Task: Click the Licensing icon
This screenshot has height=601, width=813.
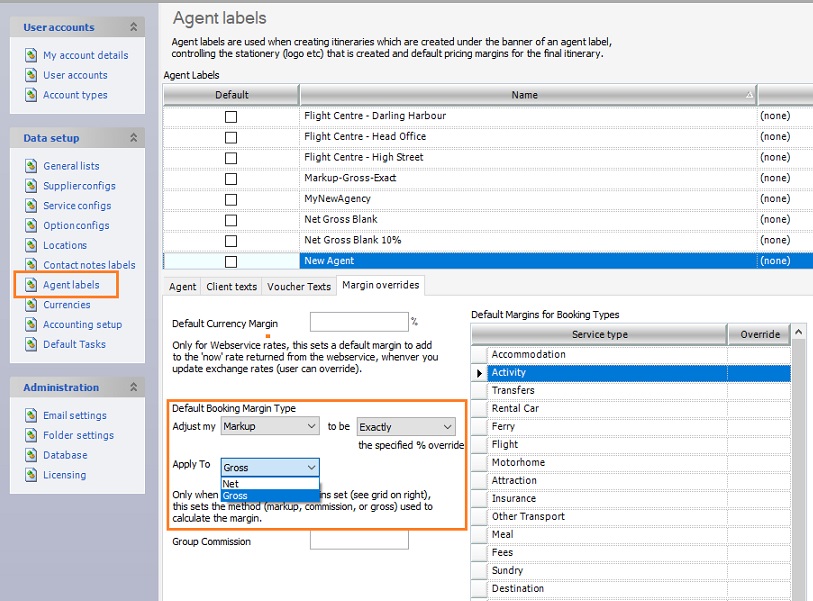Action: [31, 476]
